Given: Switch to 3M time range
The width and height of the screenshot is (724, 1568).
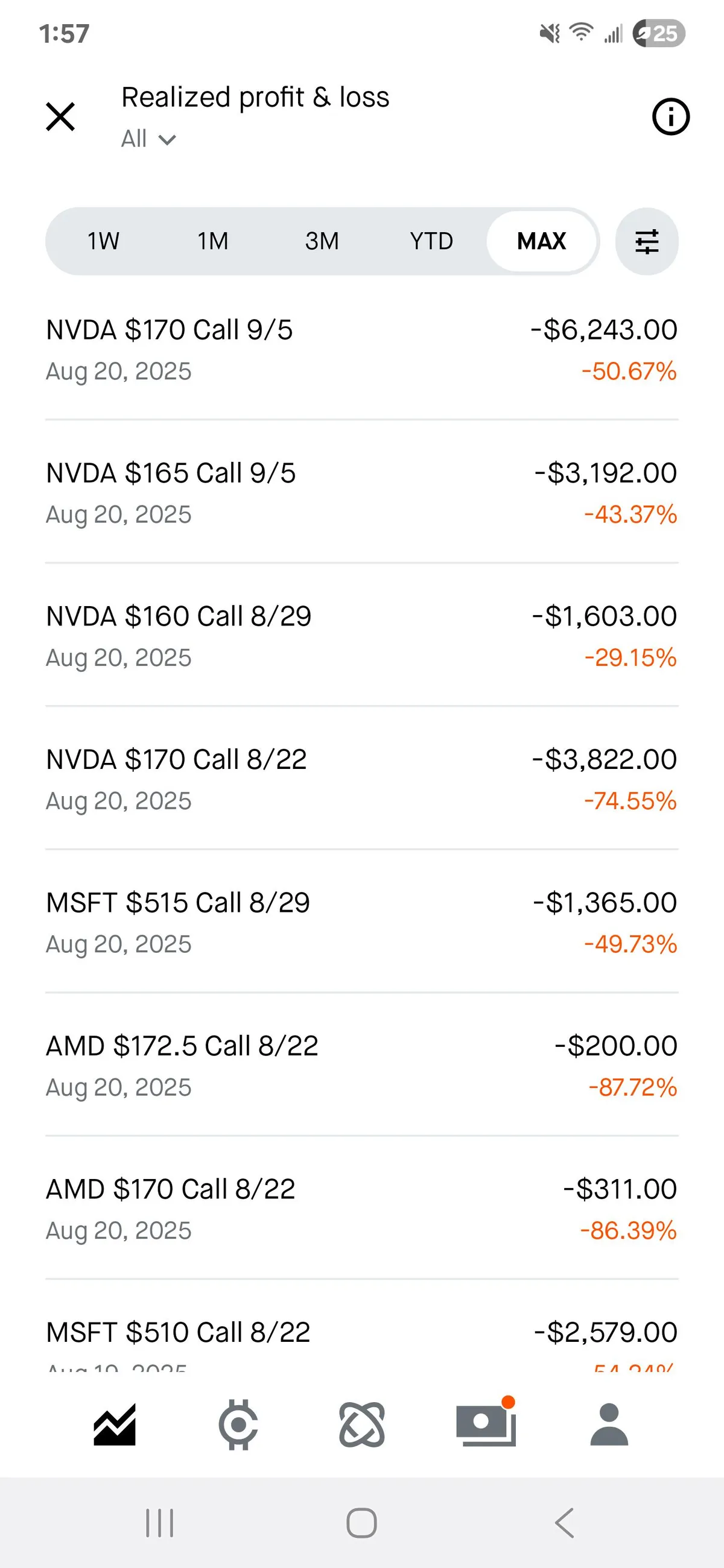Looking at the screenshot, I should click(x=322, y=242).
